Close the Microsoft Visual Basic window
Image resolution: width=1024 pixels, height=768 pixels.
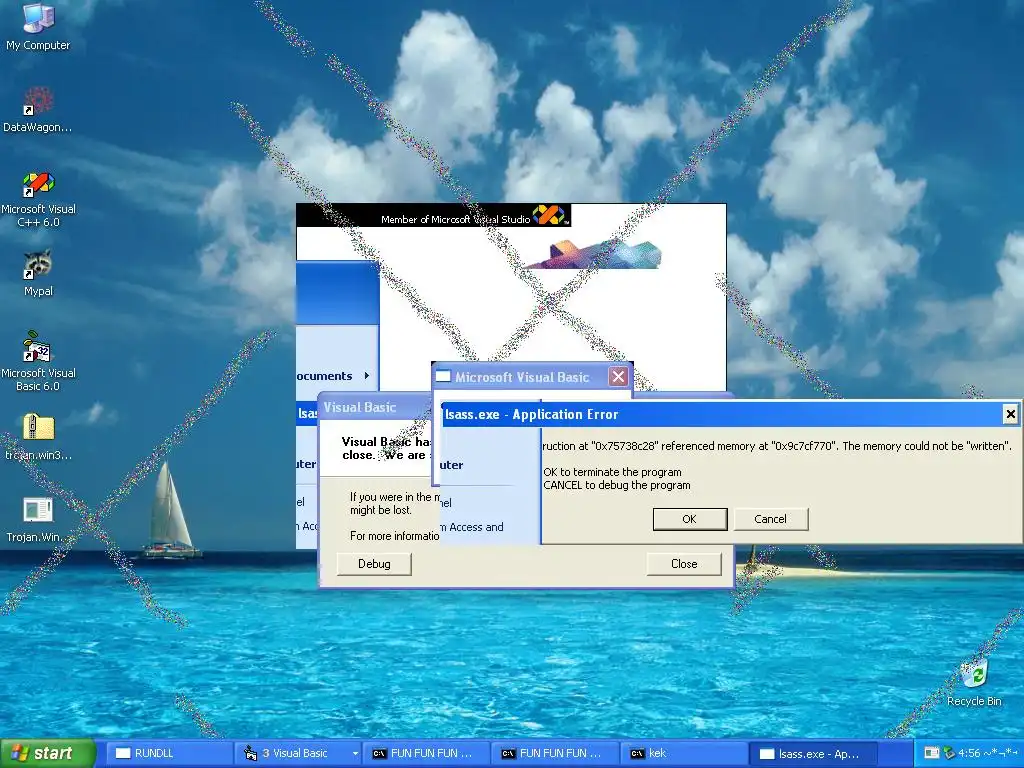[x=618, y=377]
